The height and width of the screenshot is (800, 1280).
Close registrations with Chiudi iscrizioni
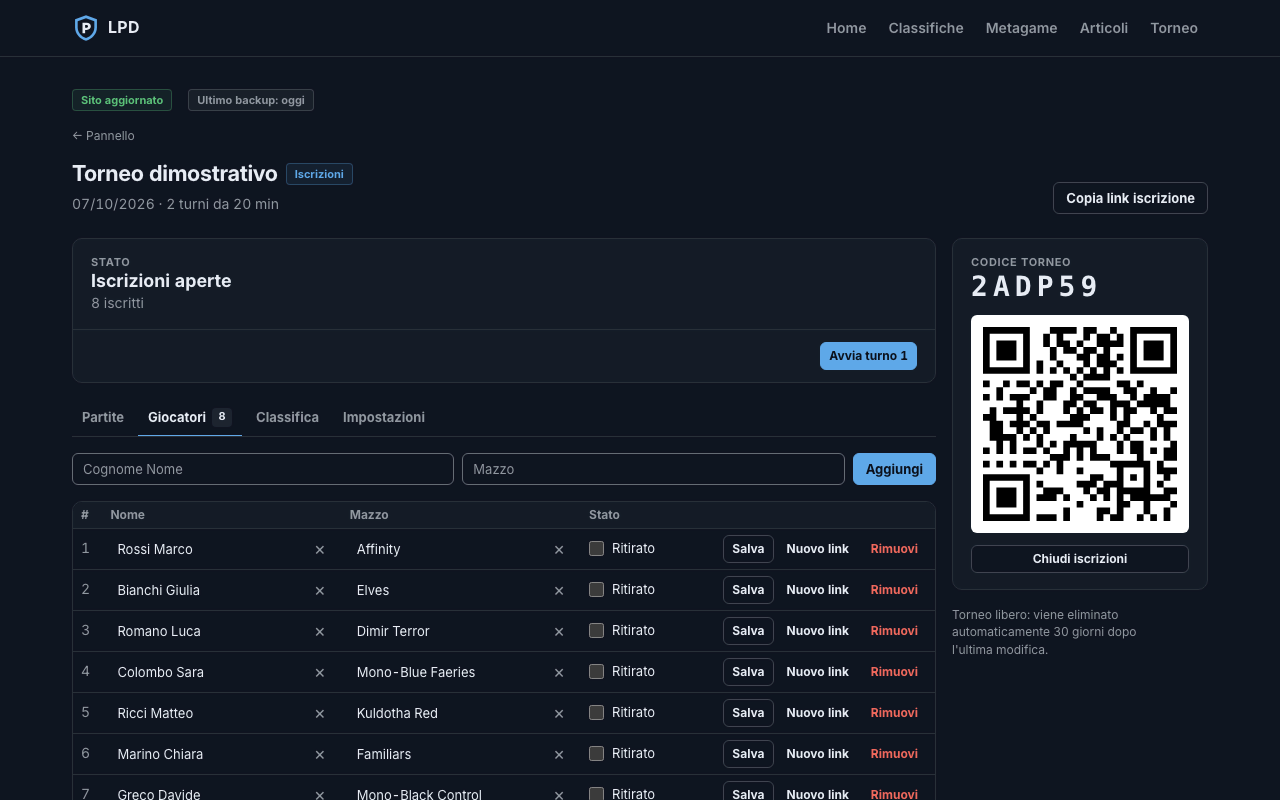(1080, 559)
